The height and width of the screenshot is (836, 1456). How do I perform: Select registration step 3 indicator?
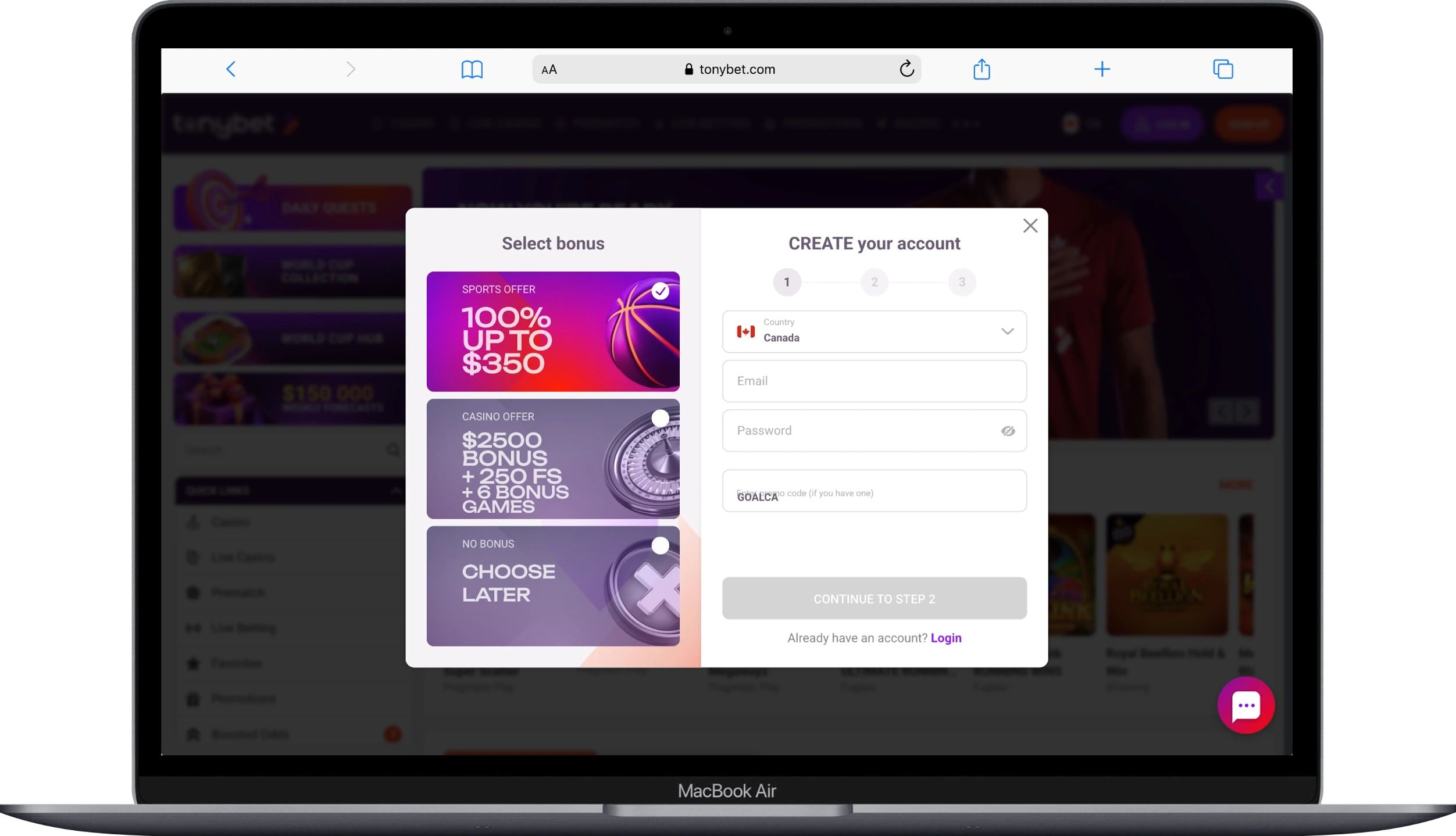[962, 282]
